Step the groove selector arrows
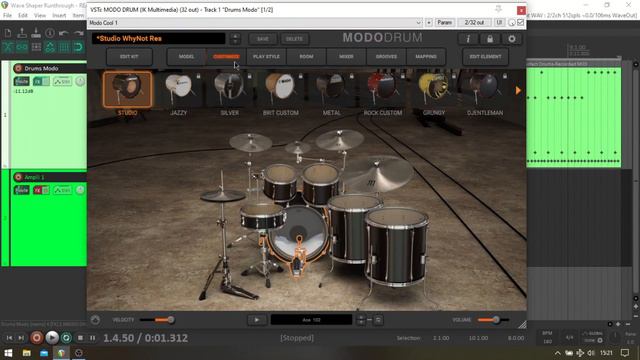This screenshot has width=640, height=360. coord(361,320)
